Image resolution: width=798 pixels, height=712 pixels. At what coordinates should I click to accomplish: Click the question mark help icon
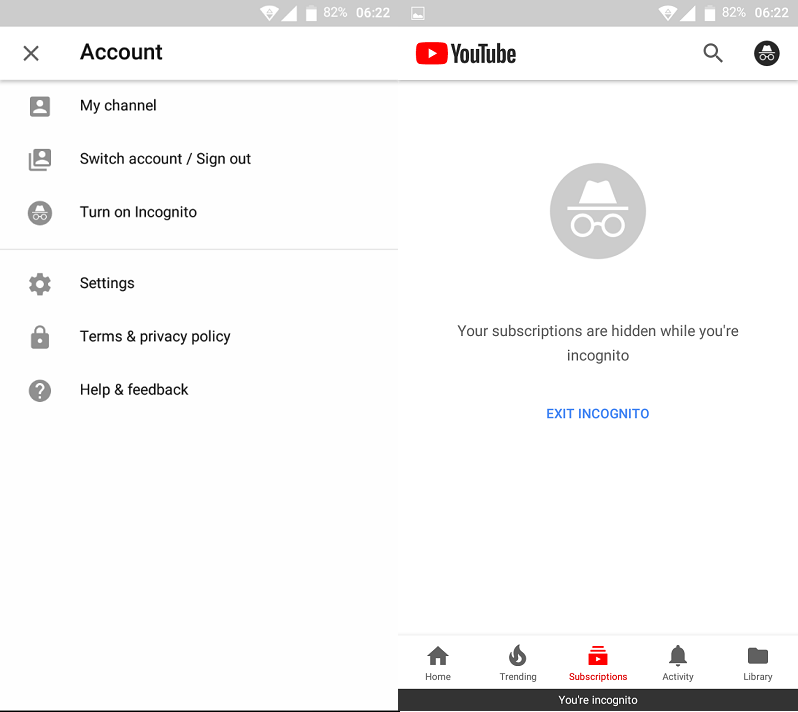point(40,391)
